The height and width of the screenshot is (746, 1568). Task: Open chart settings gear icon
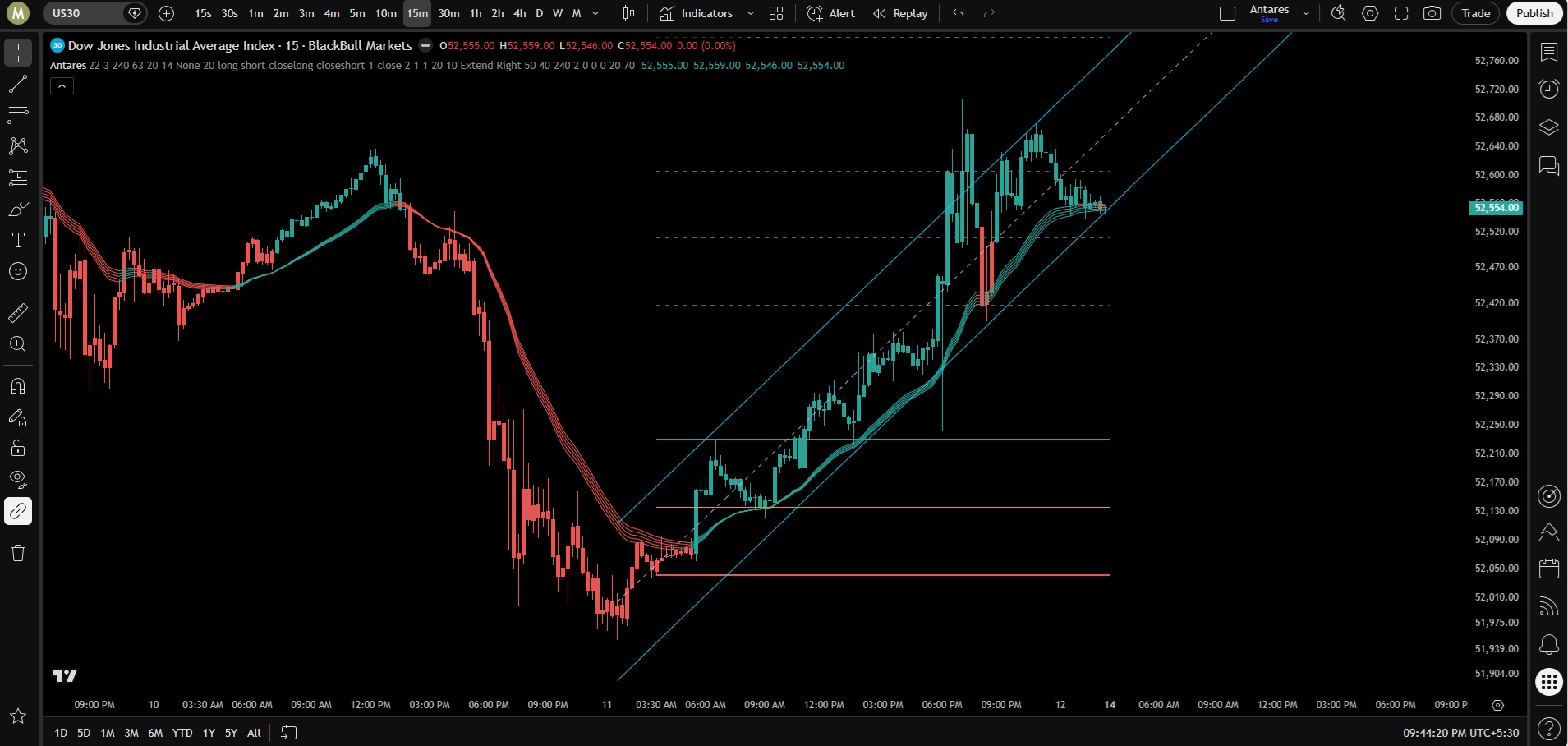1370,13
